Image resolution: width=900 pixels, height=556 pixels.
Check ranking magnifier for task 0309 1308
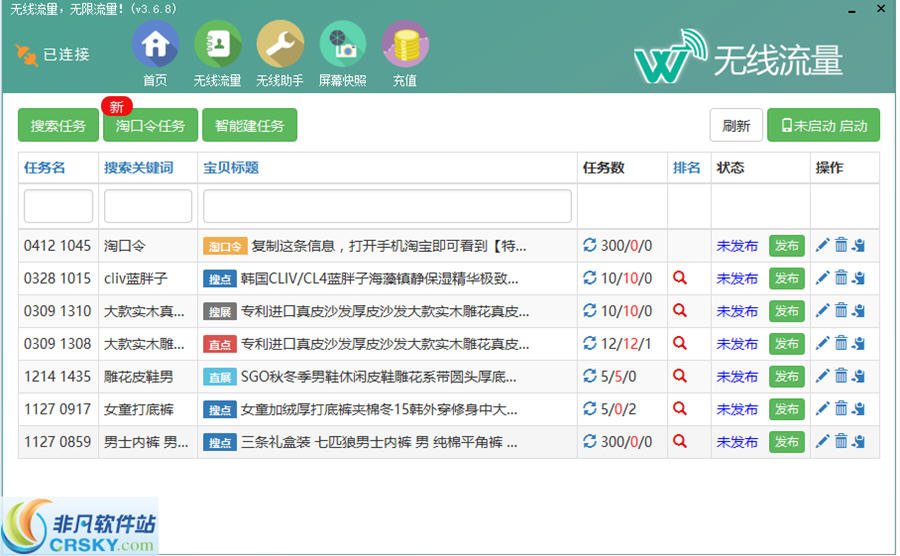pyautogui.click(x=680, y=343)
